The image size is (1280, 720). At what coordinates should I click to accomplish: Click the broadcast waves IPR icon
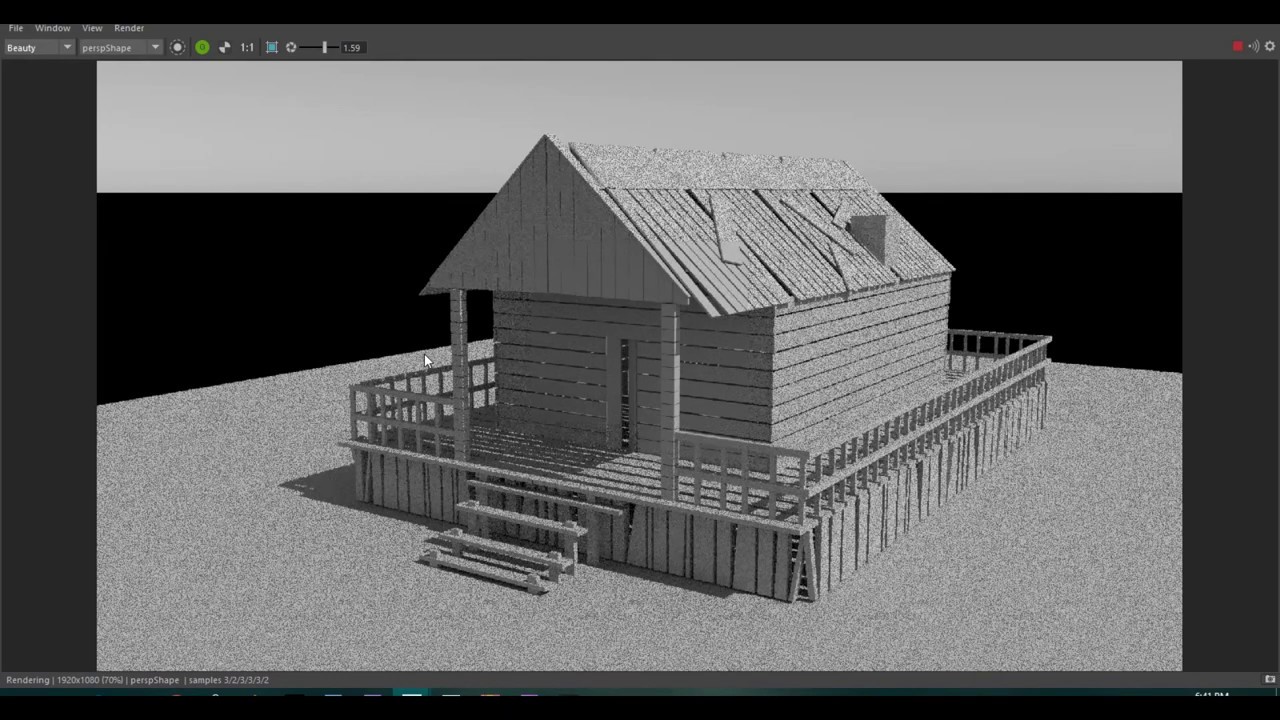click(1254, 46)
